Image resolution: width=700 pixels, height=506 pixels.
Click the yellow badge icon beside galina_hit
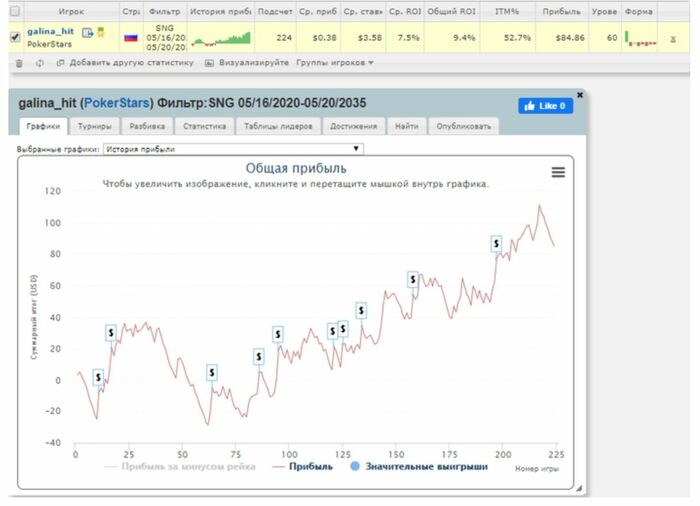101,32
